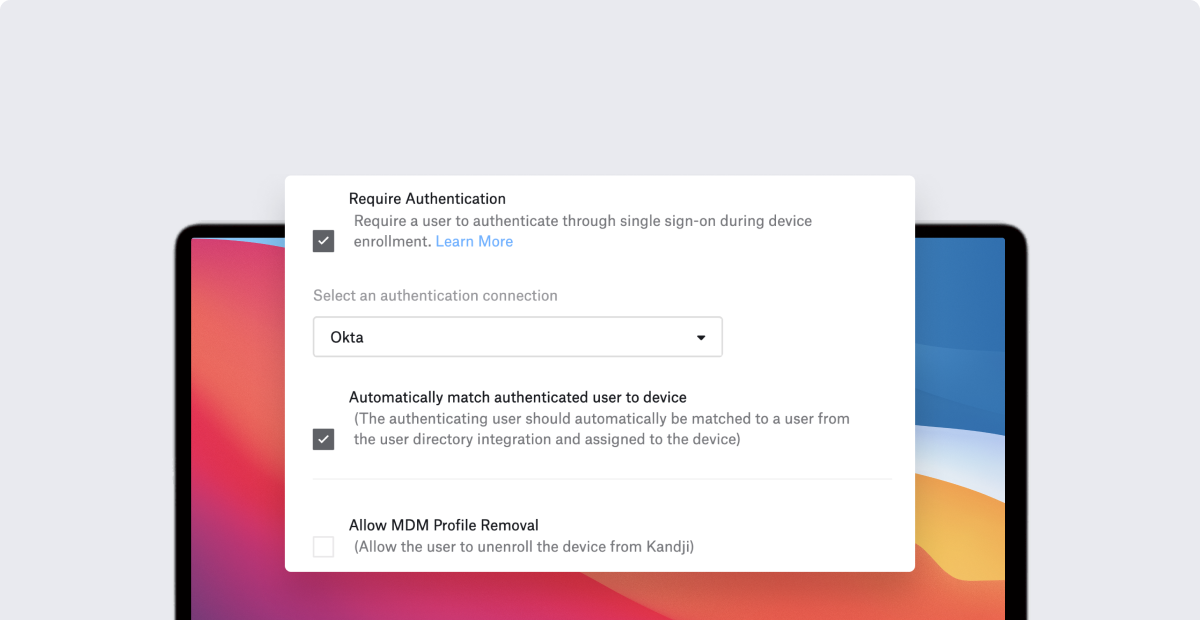Screen dimensions: 1200x620
Task: Click the Automatically match authenticated user heading
Action: pos(517,397)
